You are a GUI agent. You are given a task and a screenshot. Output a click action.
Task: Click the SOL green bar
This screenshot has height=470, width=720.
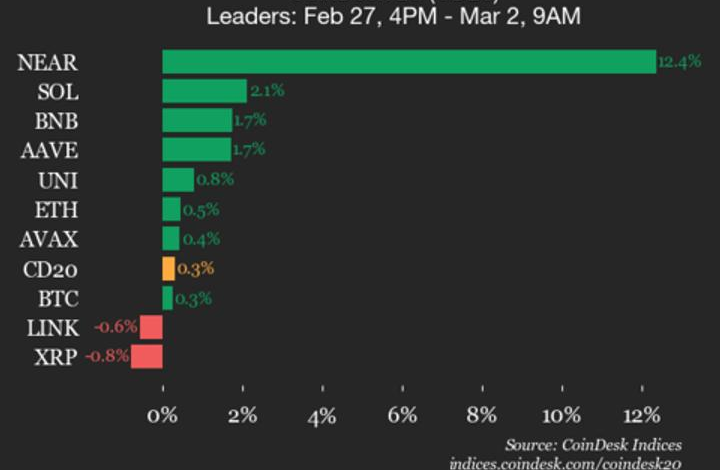click(204, 91)
